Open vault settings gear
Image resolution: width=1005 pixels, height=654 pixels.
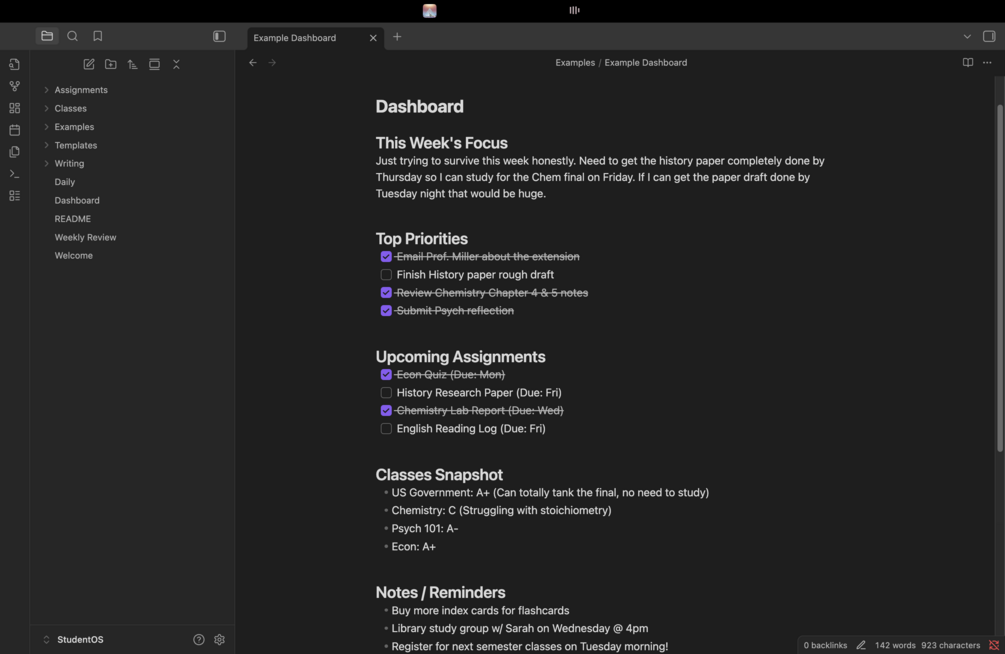coord(220,640)
